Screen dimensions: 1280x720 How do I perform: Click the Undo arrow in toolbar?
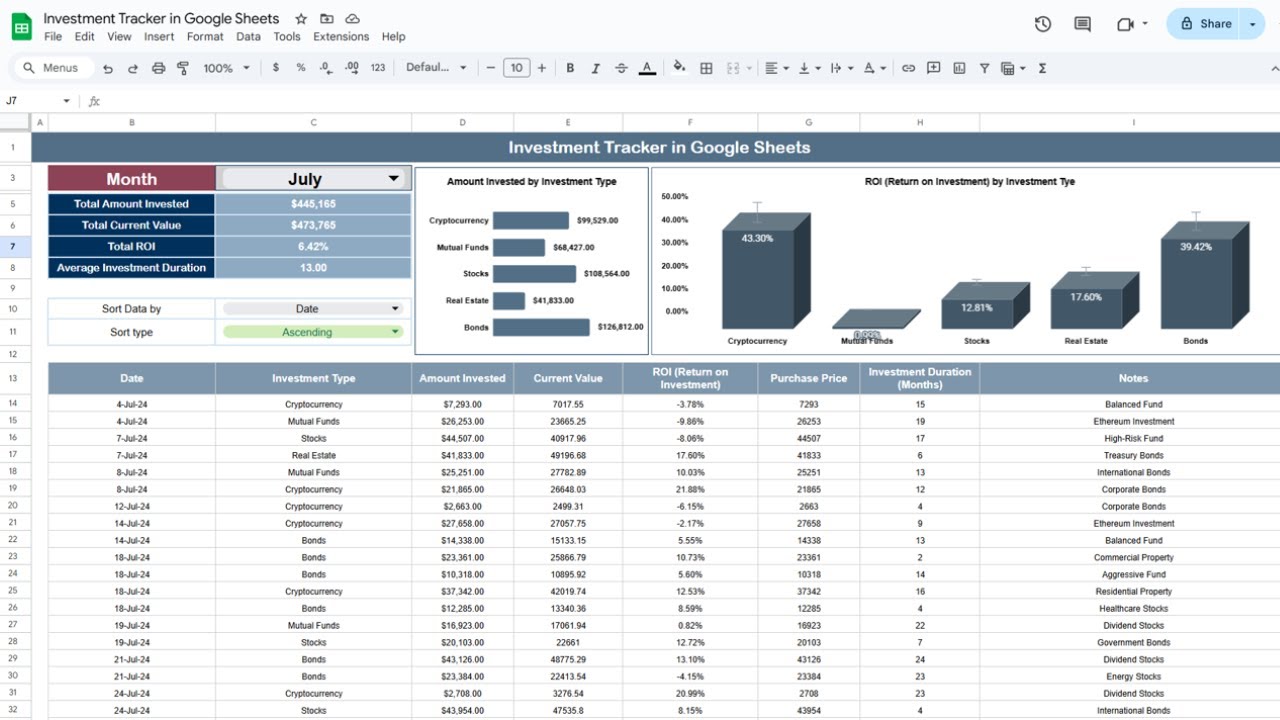[x=108, y=68]
